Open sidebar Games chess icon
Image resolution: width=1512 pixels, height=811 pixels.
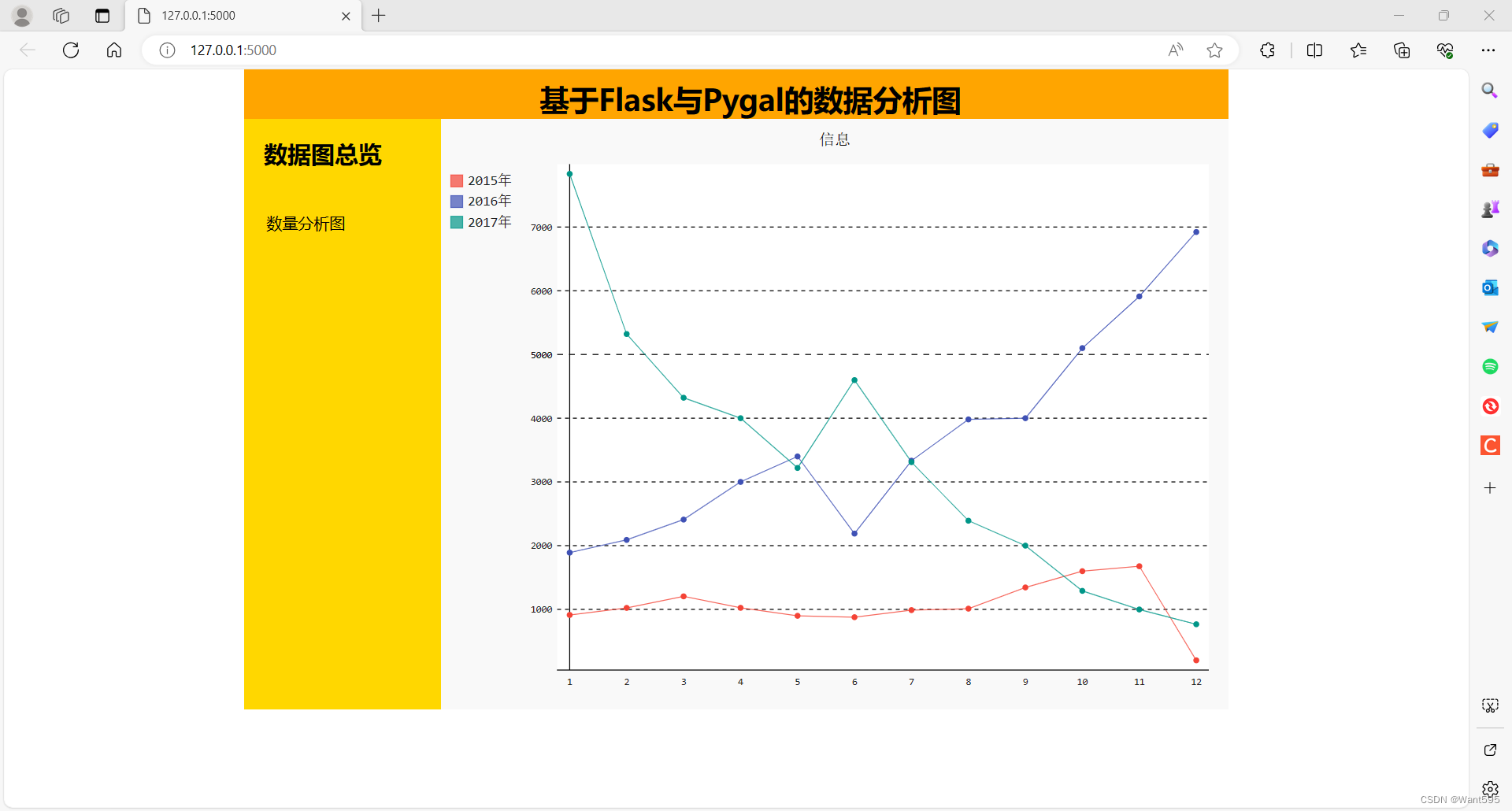point(1490,209)
